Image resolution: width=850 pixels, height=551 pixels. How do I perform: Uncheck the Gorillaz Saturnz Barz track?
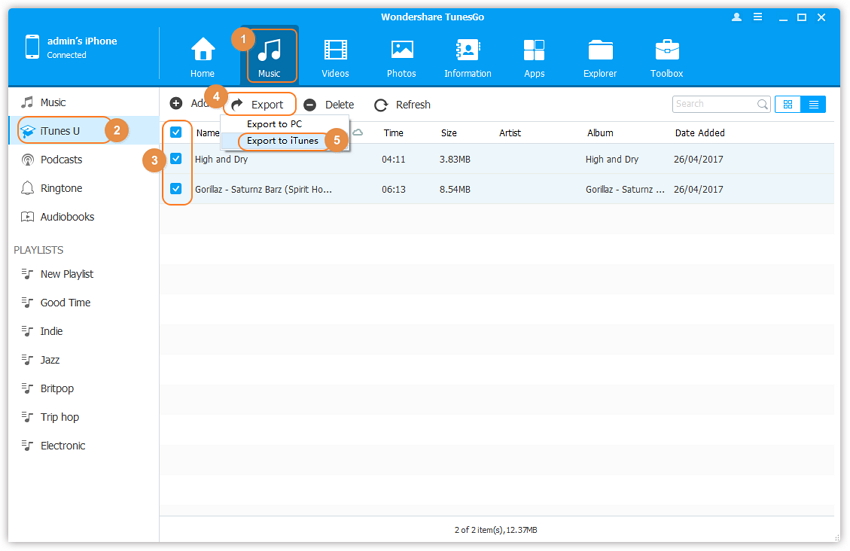point(176,188)
